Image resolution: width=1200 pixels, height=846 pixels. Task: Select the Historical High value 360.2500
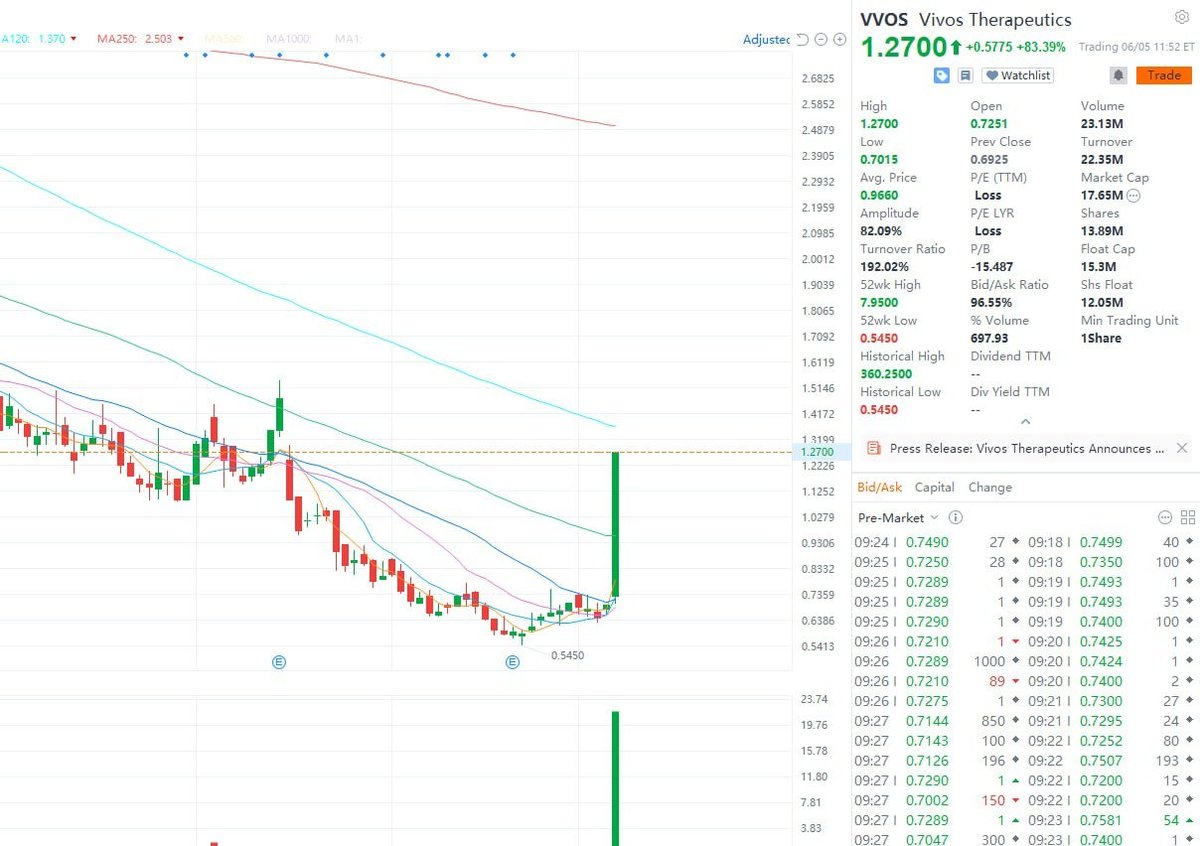click(x=886, y=374)
